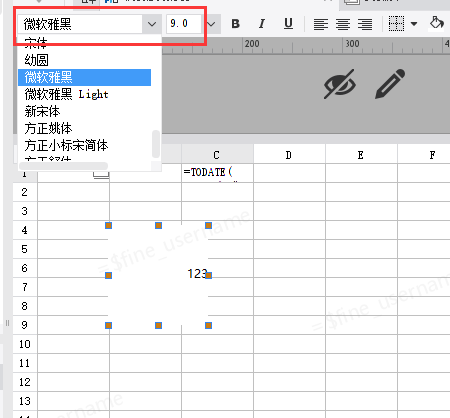The image size is (450, 418).
Task: Click bottom-middle resize handle of floating element
Action: [x=158, y=325]
